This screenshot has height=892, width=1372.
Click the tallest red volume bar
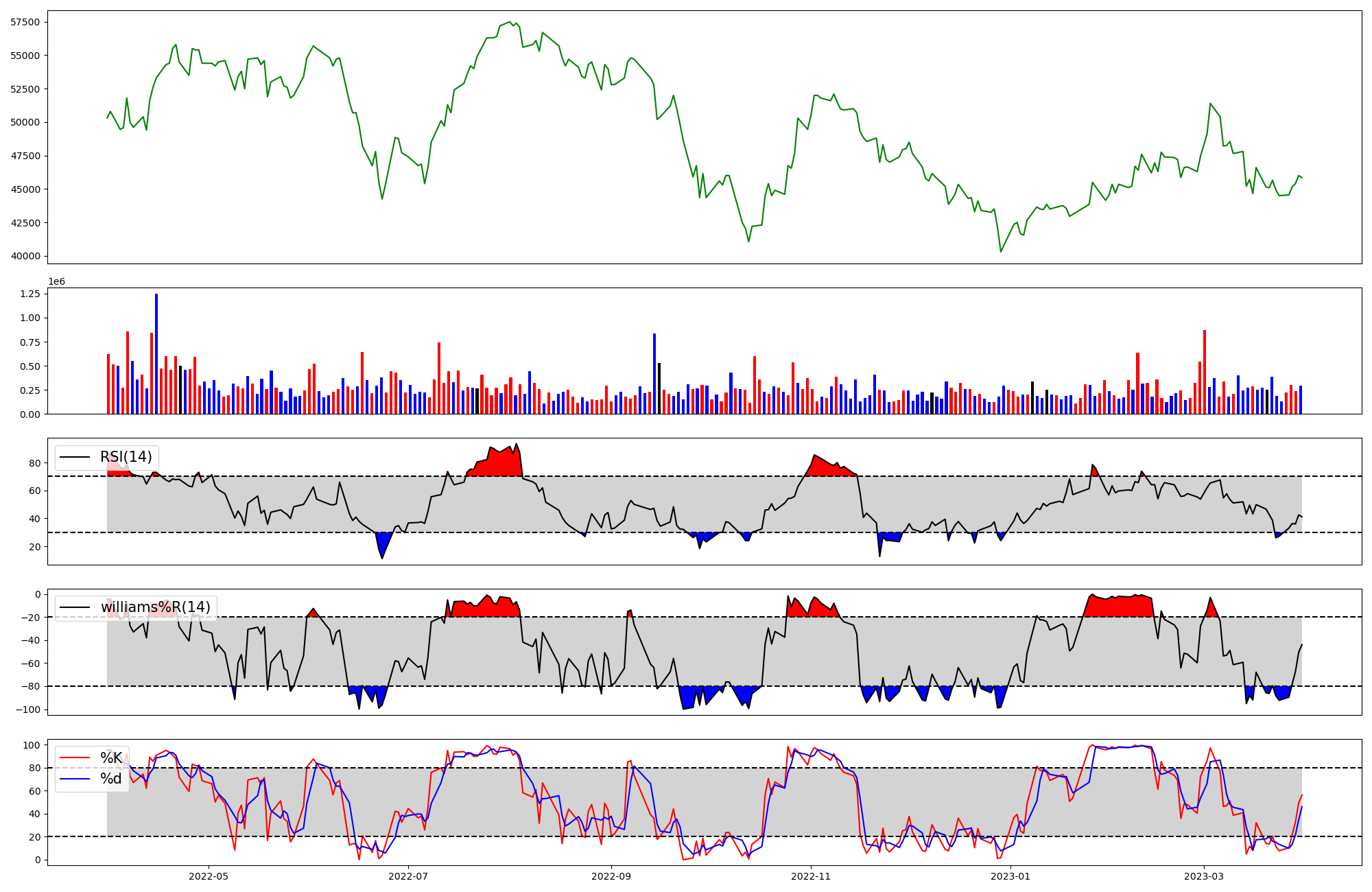click(x=1204, y=372)
